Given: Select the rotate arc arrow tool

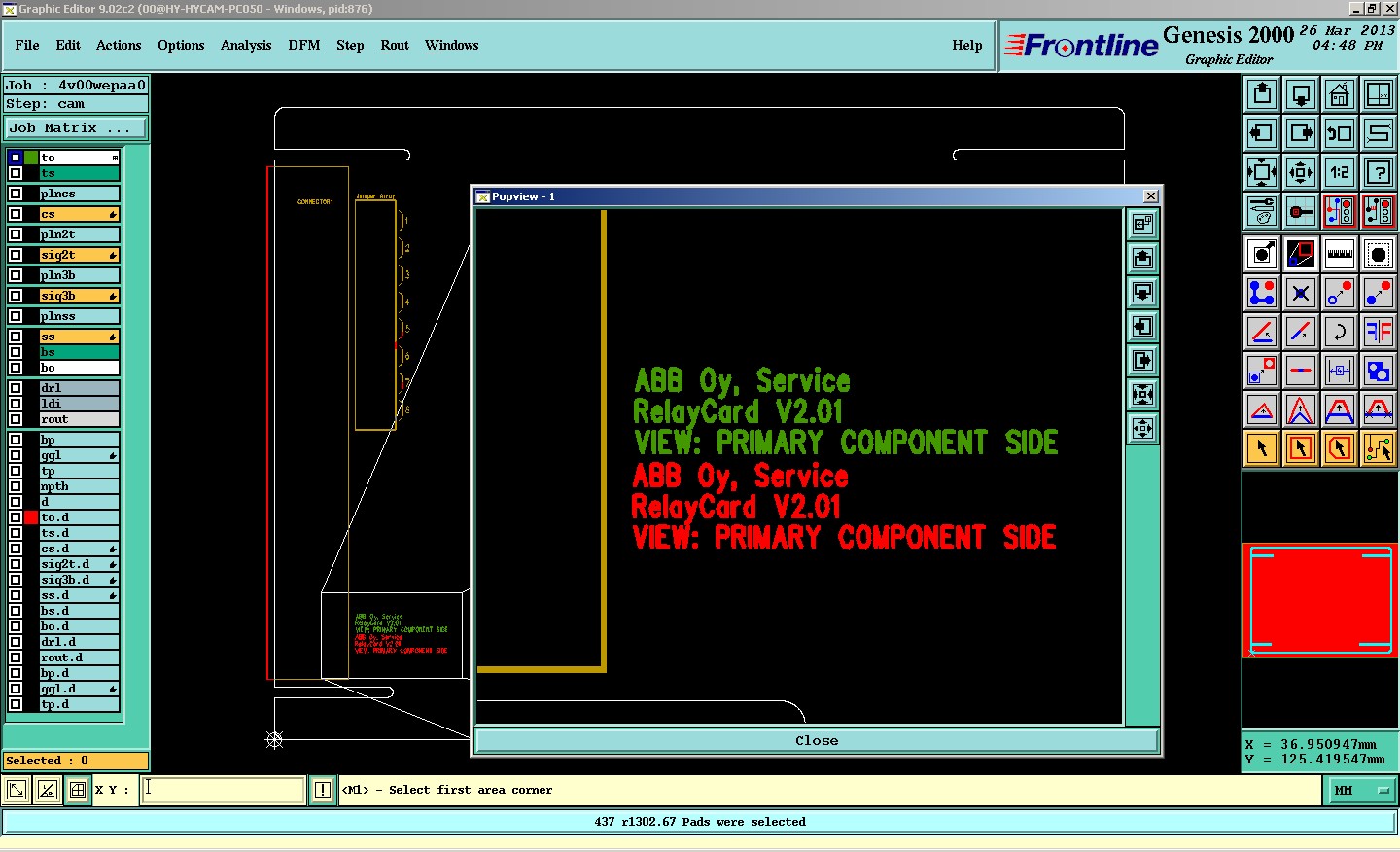Looking at the screenshot, I should point(1340,332).
